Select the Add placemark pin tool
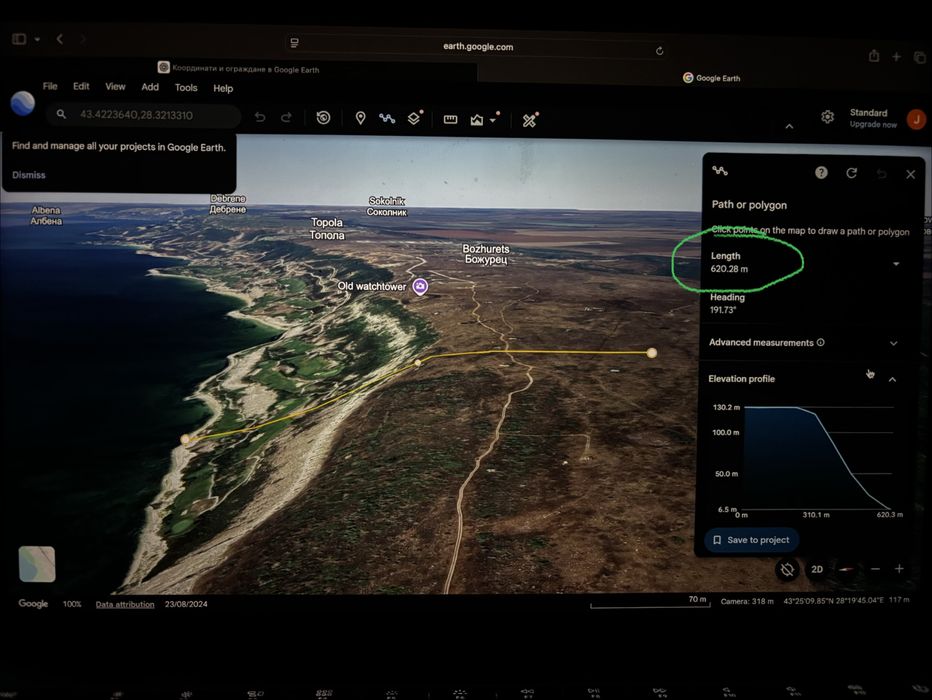The image size is (932, 700). 360,118
